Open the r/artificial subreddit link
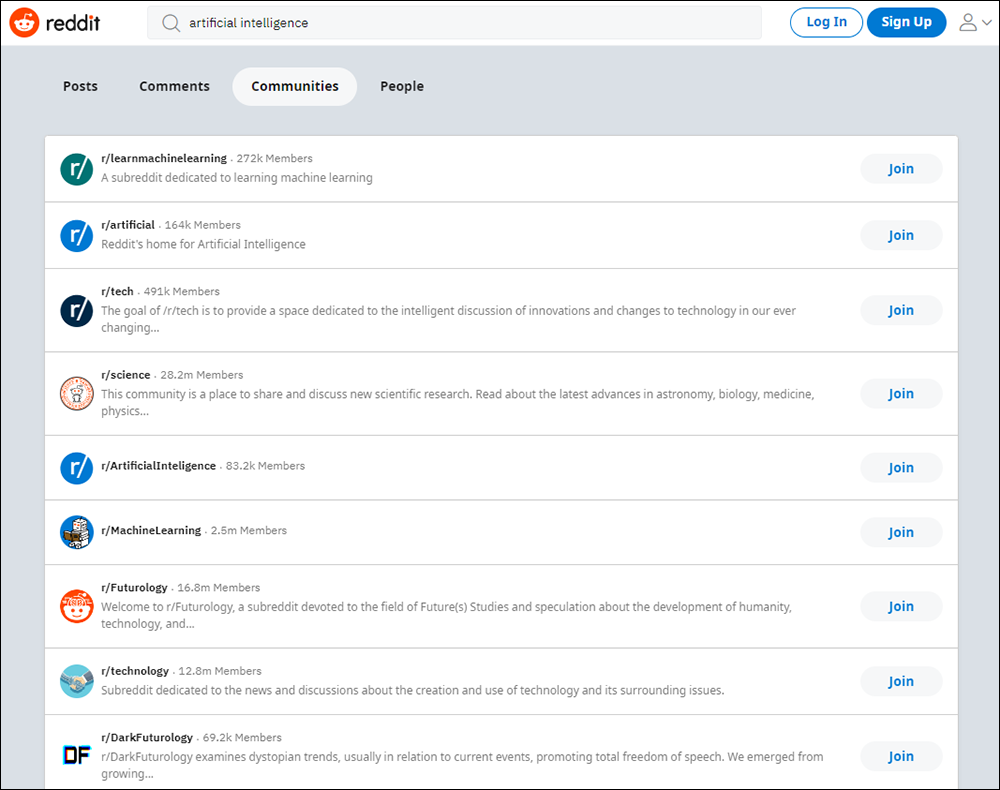The image size is (1000, 790). pos(128,224)
